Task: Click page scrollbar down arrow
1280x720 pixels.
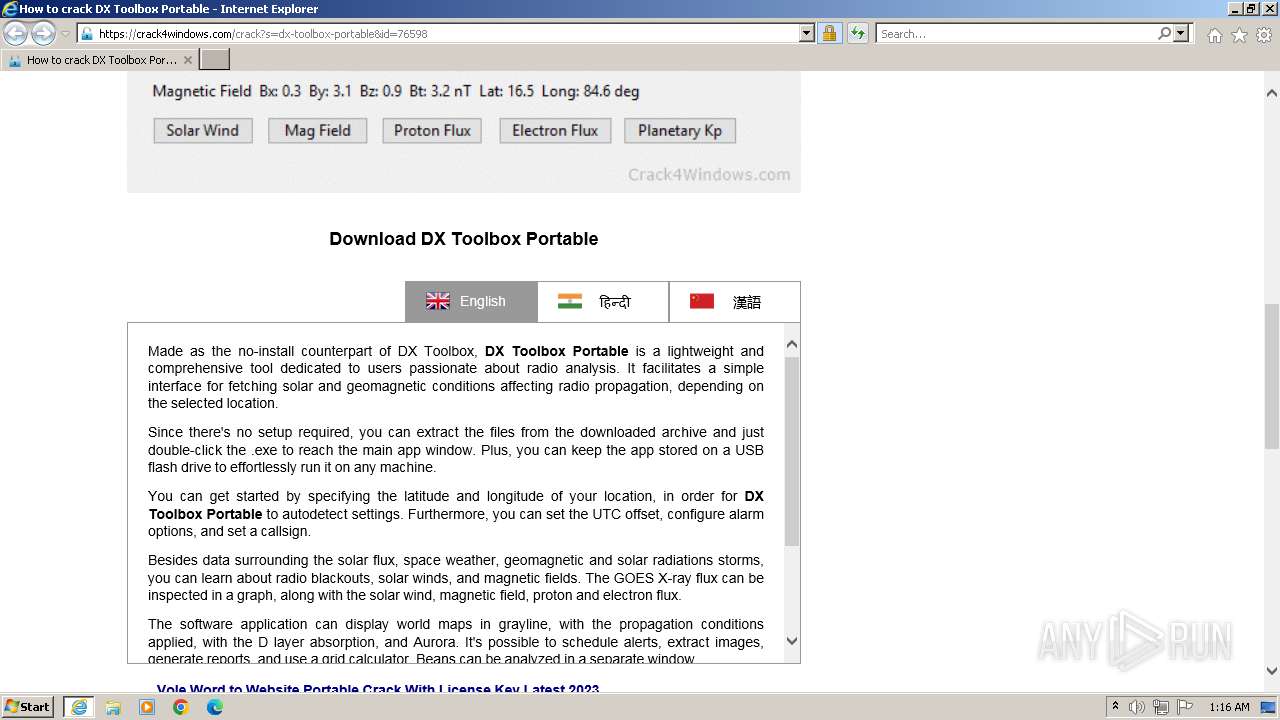Action: click(x=1272, y=671)
